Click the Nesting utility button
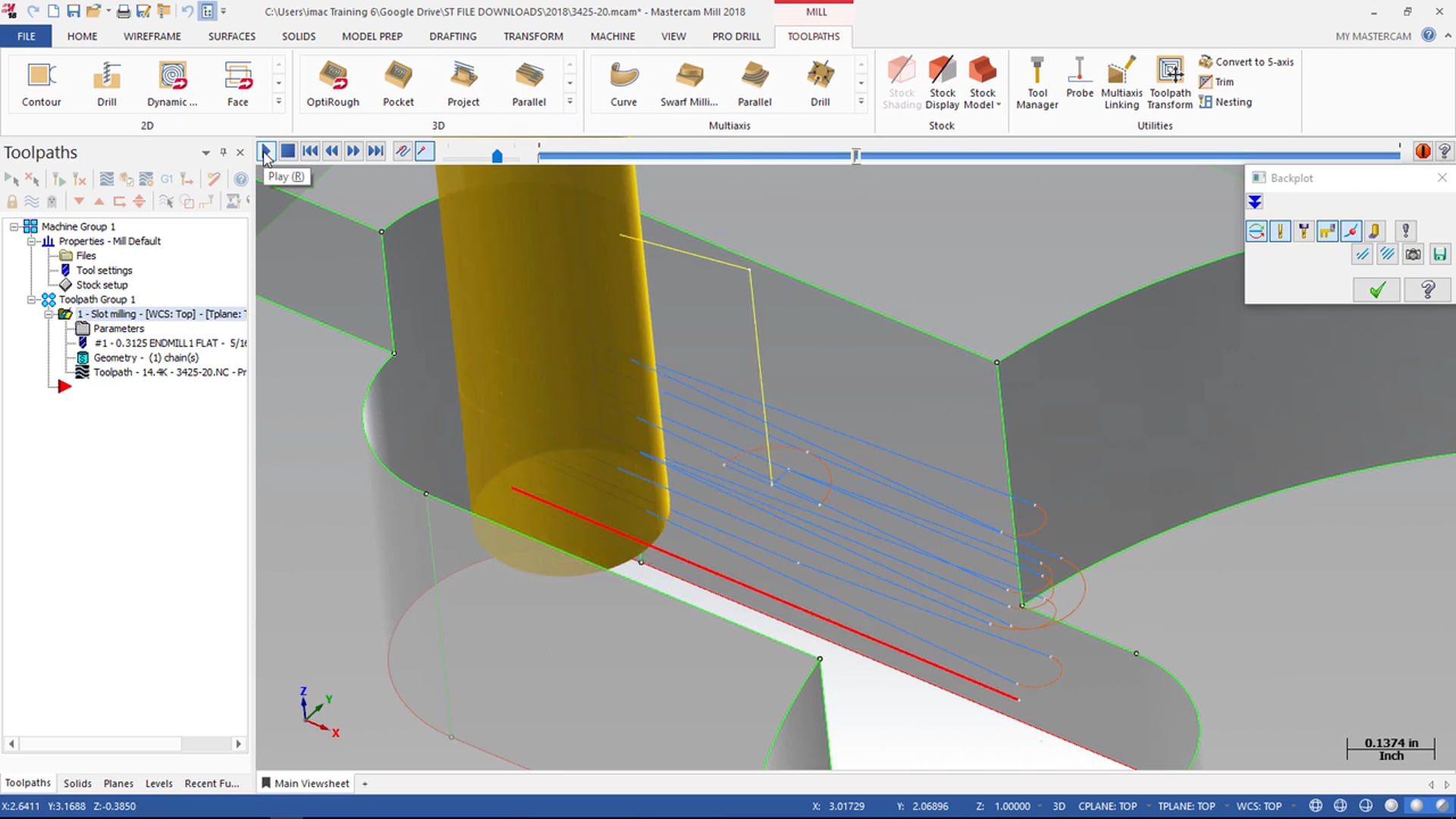The height and width of the screenshot is (819, 1456). (1225, 102)
